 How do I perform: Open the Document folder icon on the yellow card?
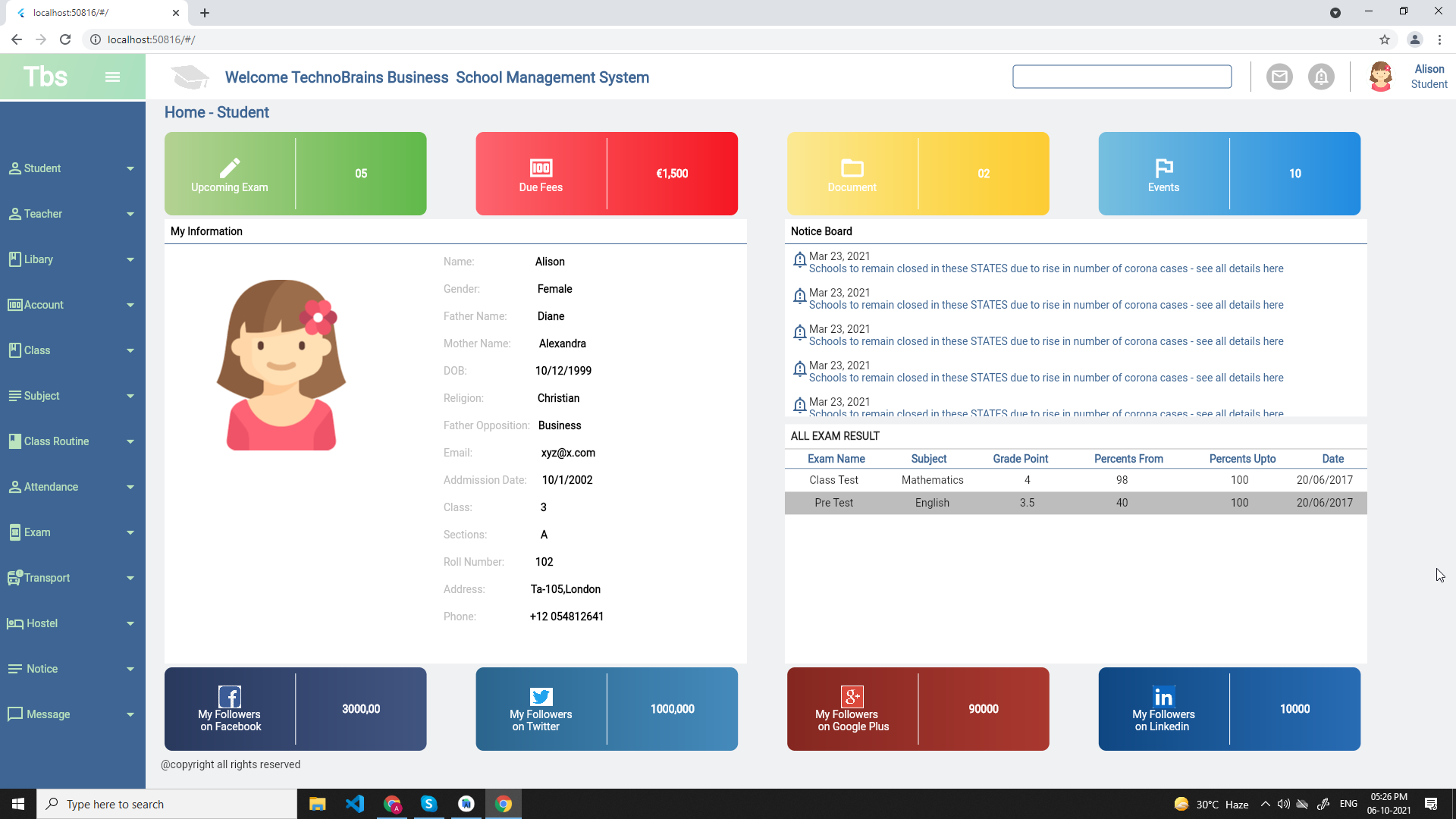pos(852,168)
